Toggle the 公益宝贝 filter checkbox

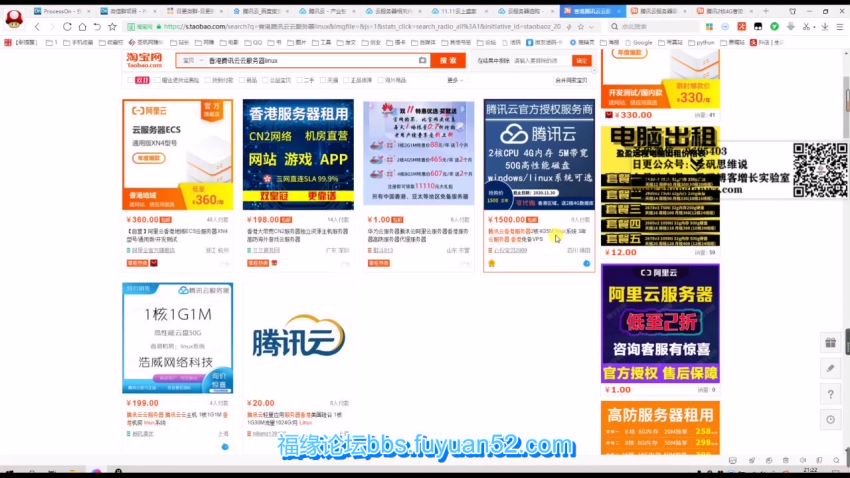point(265,80)
